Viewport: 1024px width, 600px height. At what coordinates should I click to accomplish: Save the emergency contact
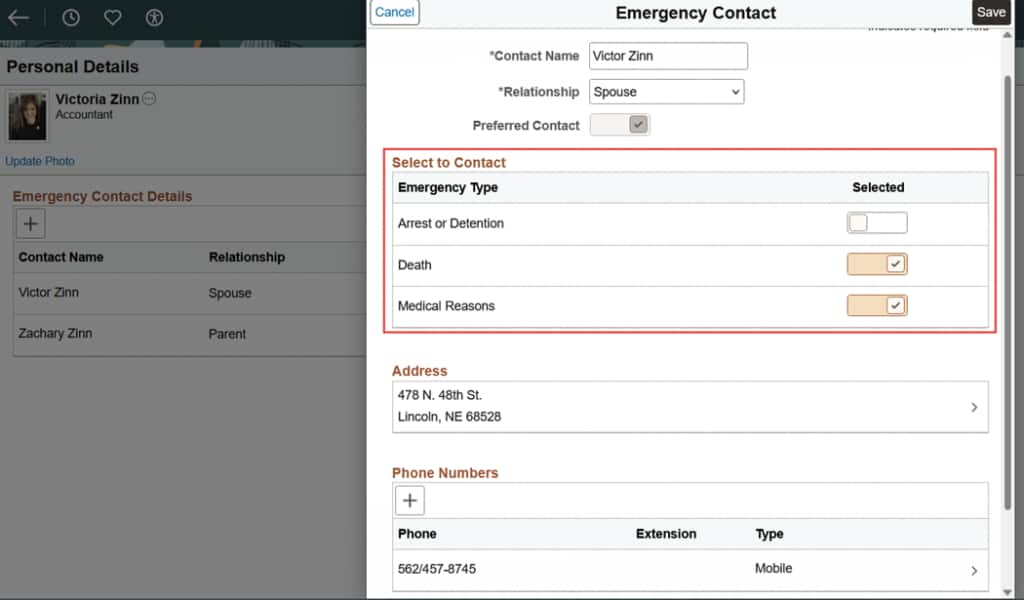991,12
